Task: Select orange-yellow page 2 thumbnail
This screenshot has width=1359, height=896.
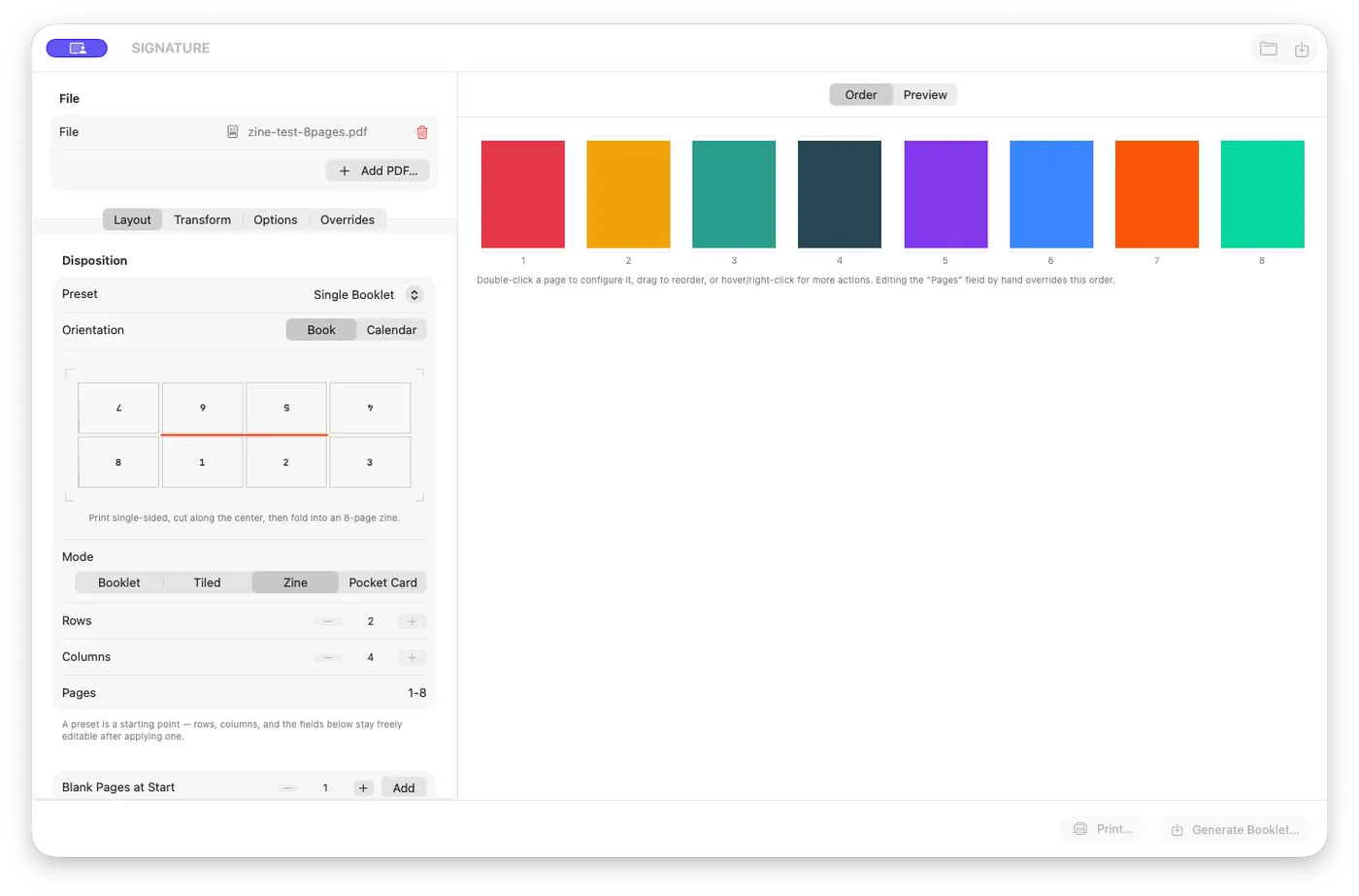Action: click(628, 194)
